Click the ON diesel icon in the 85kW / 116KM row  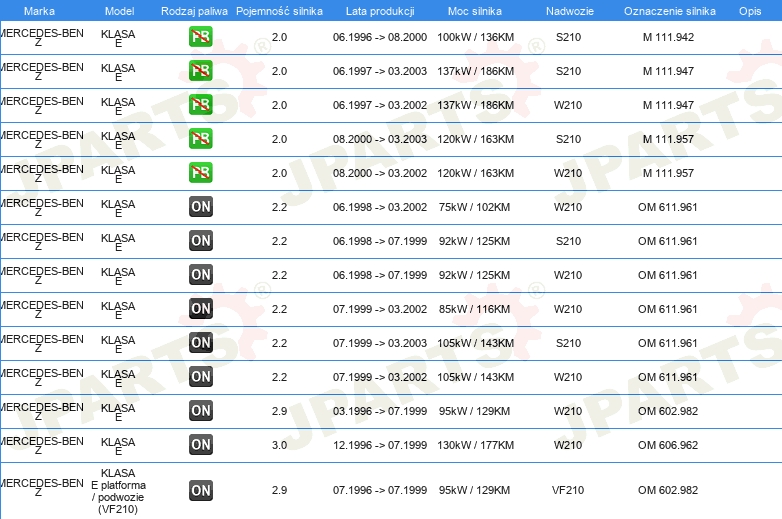click(201, 309)
